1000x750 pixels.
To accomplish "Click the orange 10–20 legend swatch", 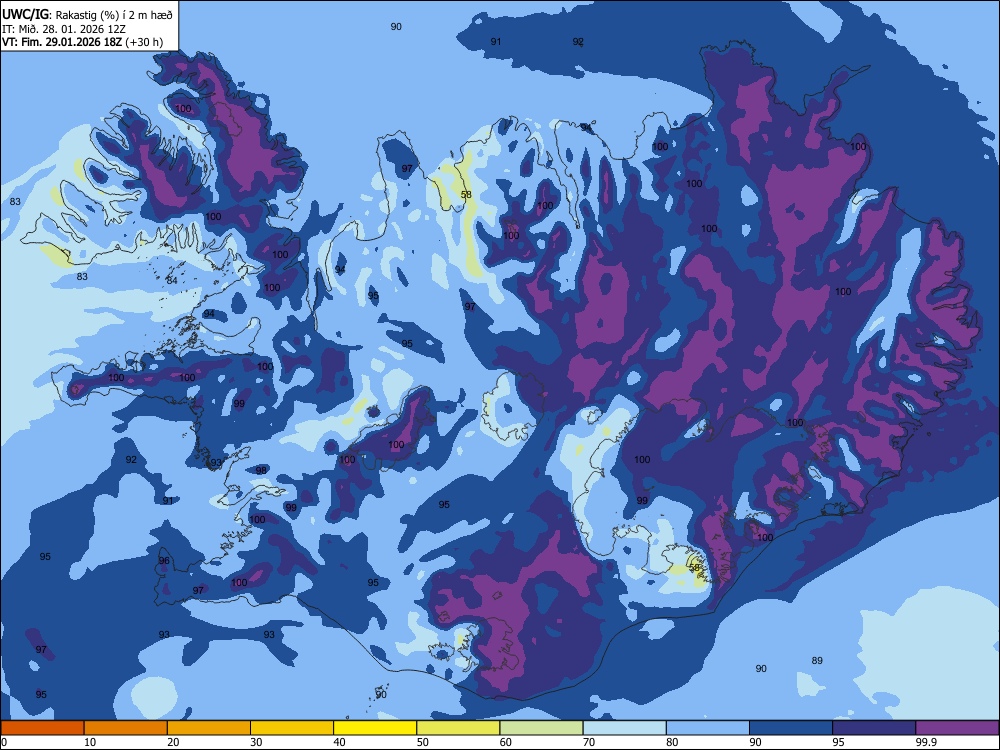I will pyautogui.click(x=126, y=728).
